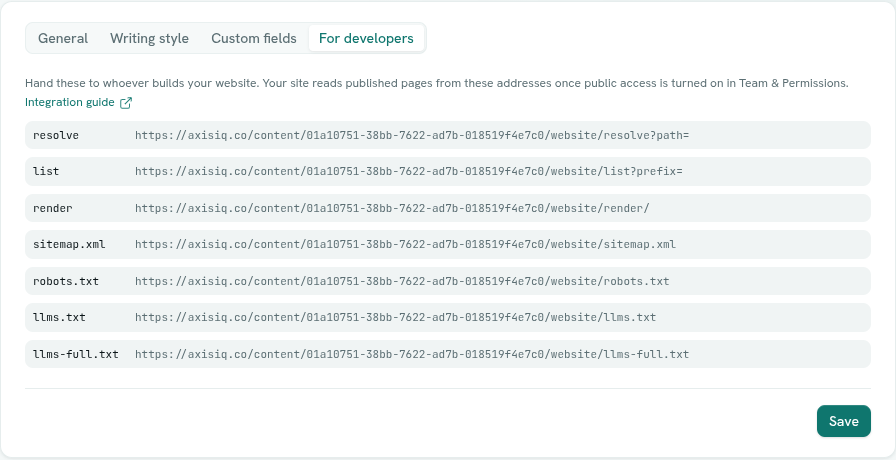Viewport: 896px width, 460px height.
Task: Click the Save button
Action: 843,421
